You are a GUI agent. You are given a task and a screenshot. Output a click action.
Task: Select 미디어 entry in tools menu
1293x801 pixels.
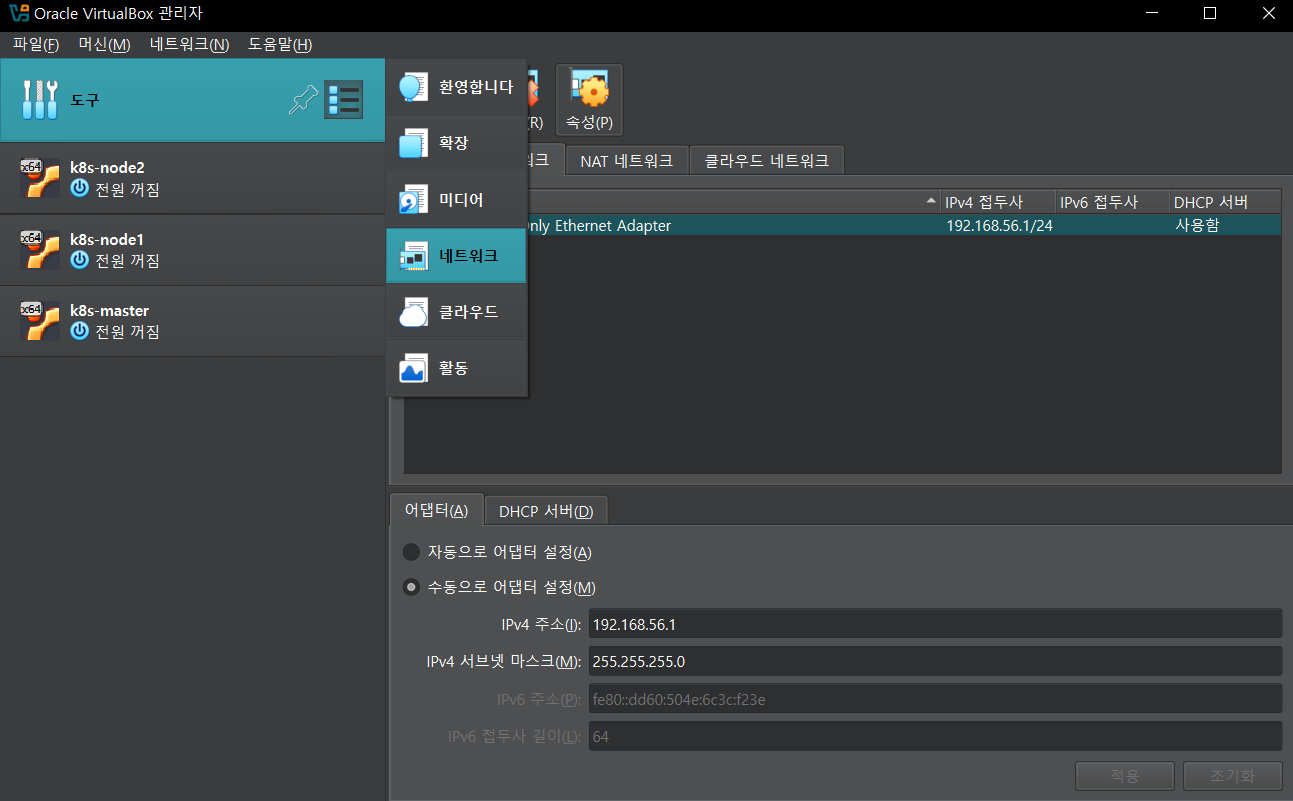(x=457, y=200)
